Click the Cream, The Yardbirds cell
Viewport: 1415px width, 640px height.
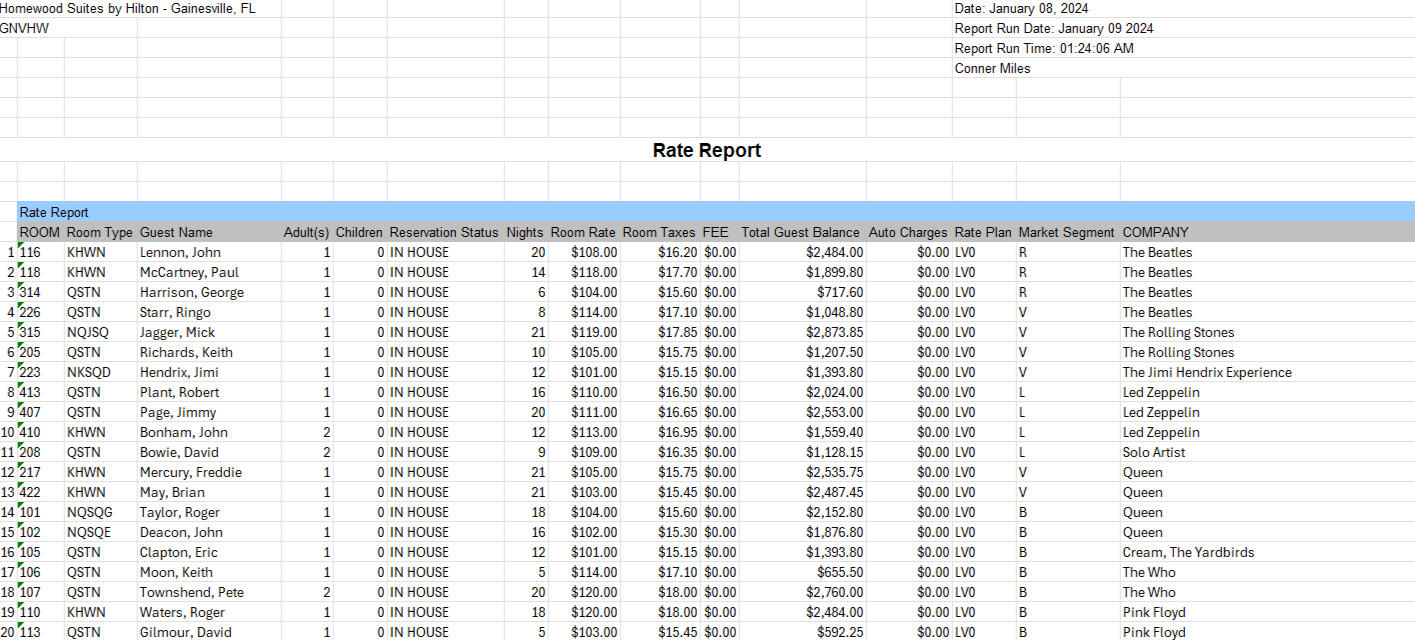coord(1187,552)
